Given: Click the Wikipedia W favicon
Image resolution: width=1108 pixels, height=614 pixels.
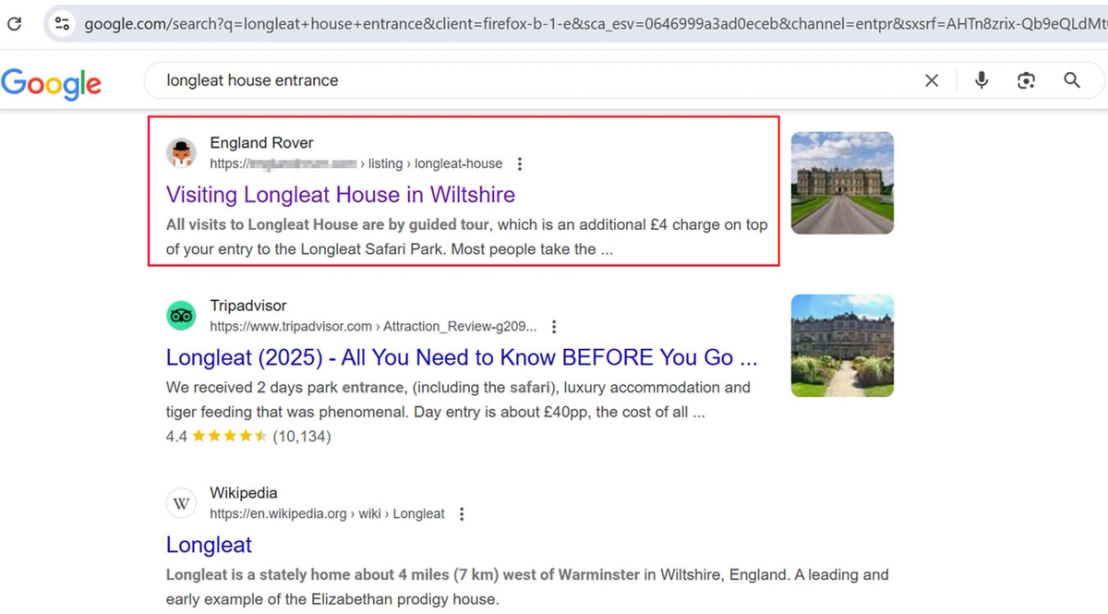Looking at the screenshot, I should coord(182,503).
